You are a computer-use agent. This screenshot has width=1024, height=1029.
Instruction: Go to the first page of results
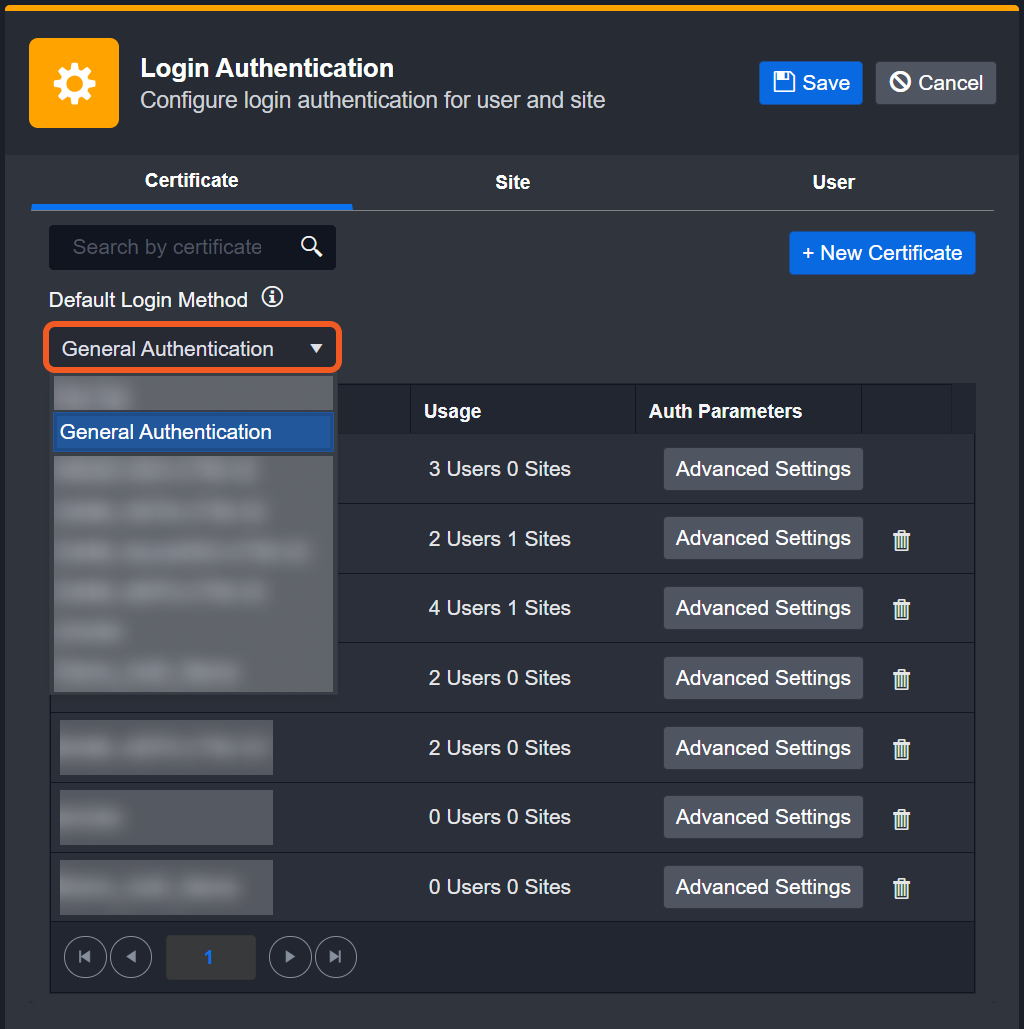point(85,957)
